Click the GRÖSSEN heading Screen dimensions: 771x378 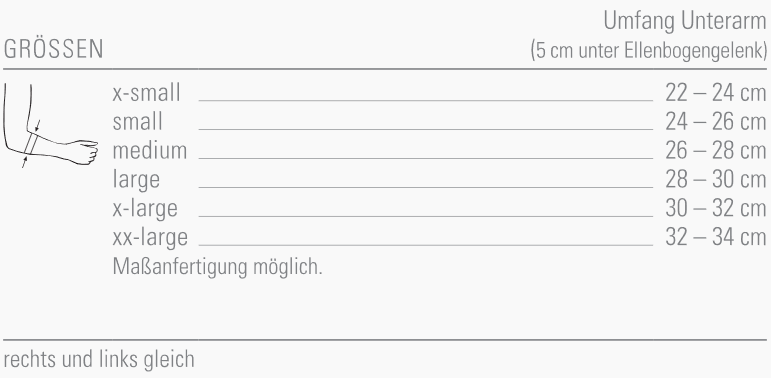click(53, 49)
